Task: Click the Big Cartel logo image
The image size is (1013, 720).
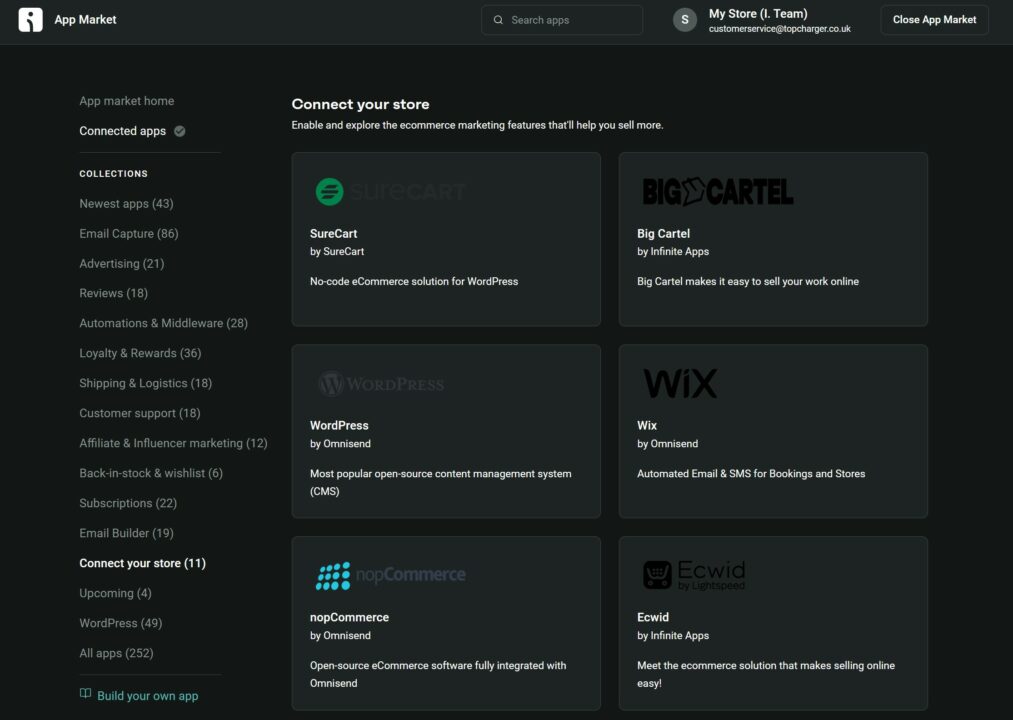Action: tap(718, 192)
